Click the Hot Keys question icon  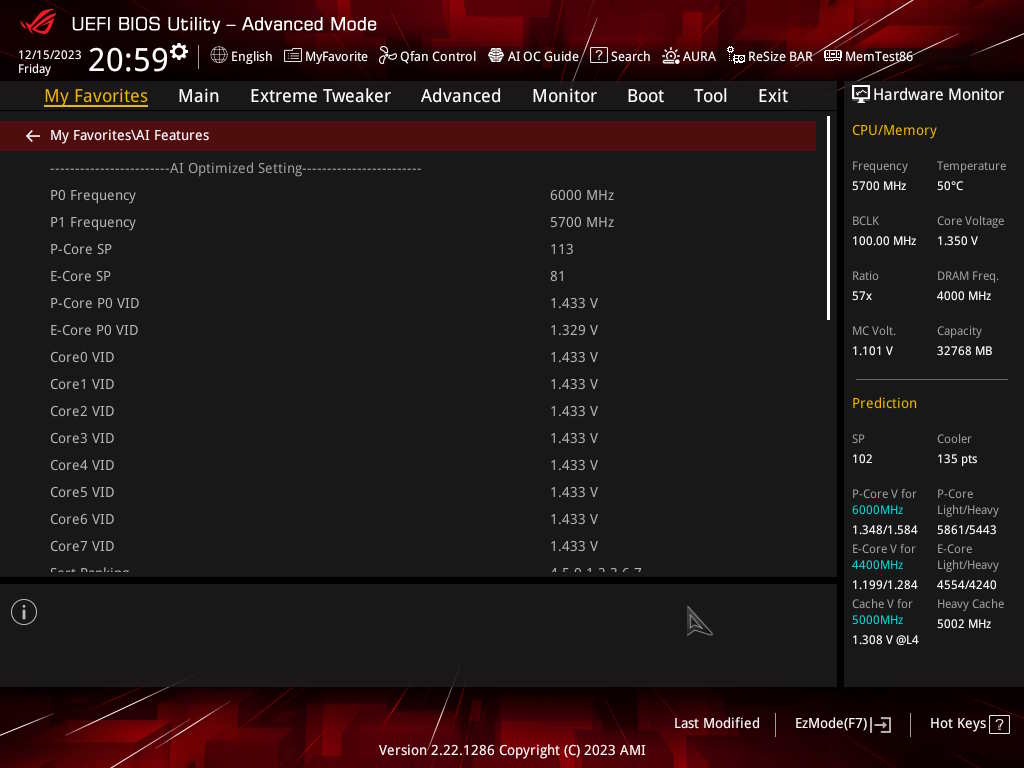point(999,724)
